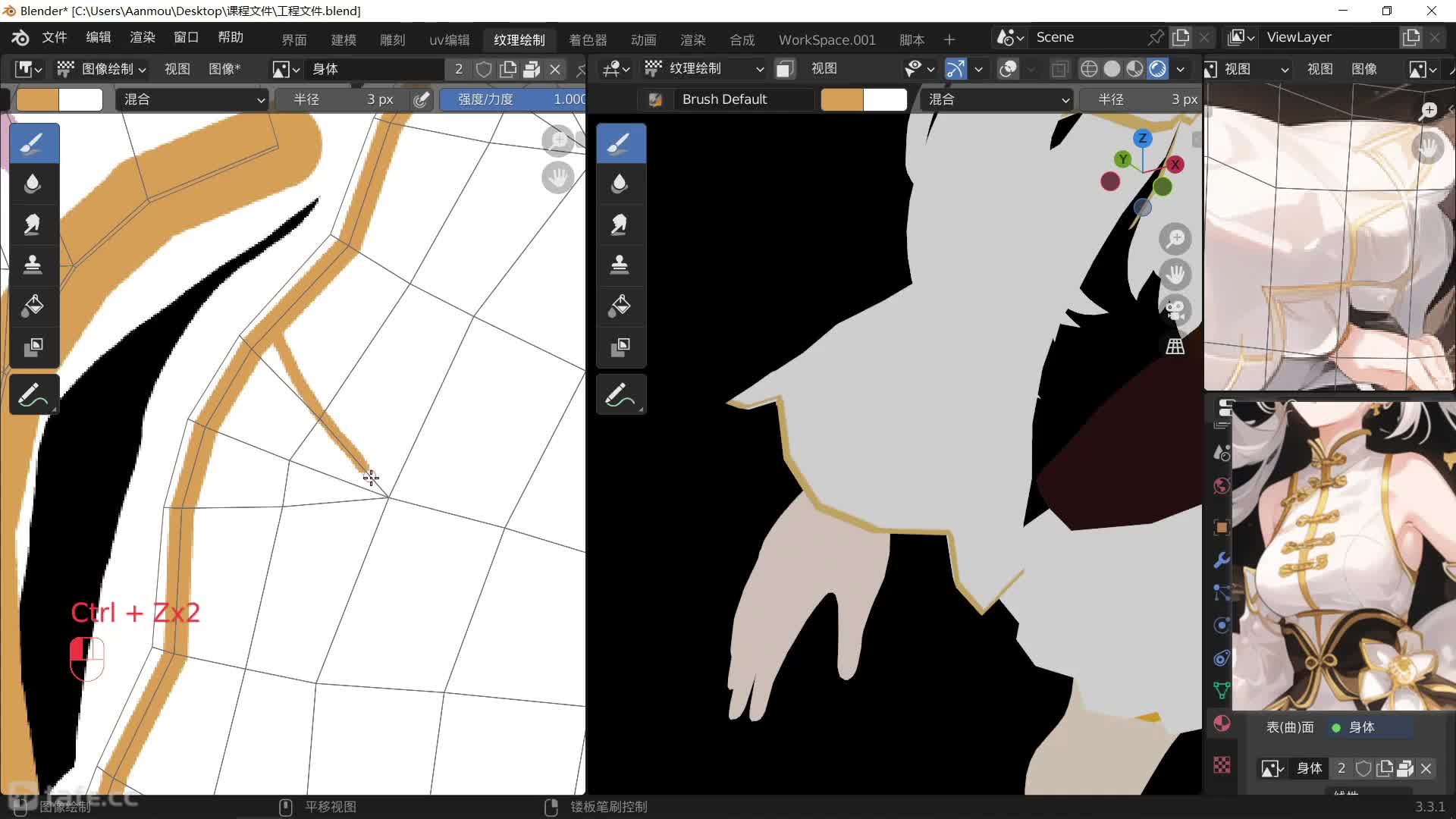
Task: Click 图像* menu in image editor header
Action: [x=224, y=69]
